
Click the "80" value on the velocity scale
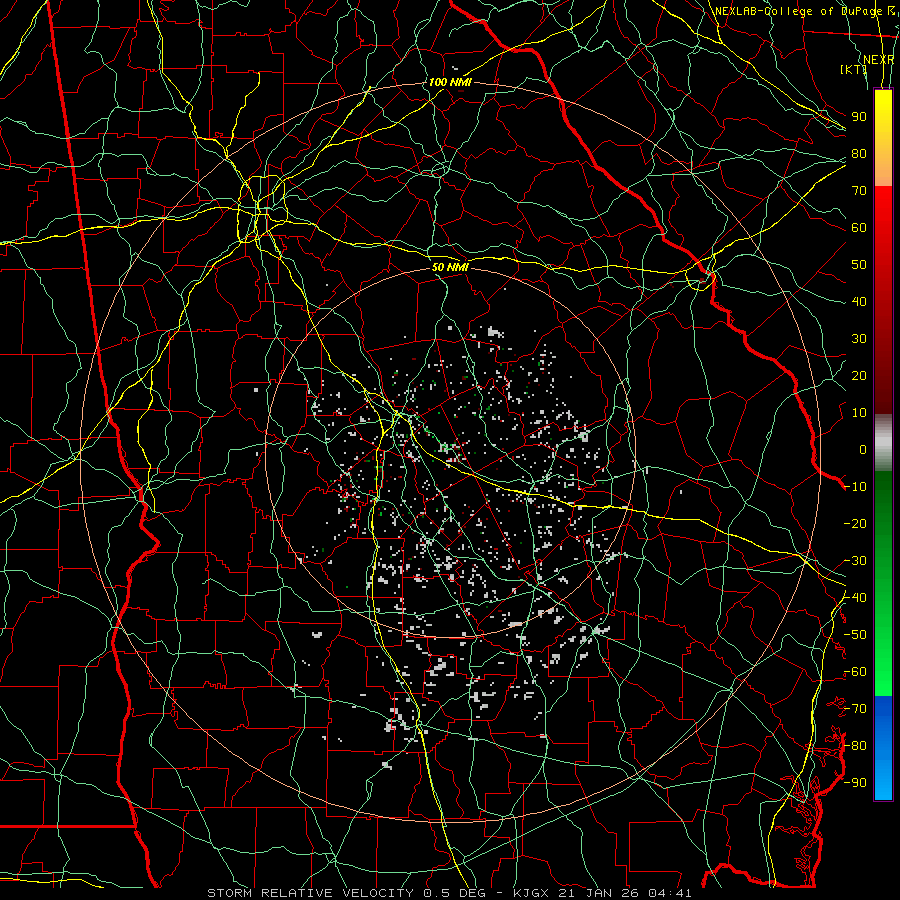(859, 153)
